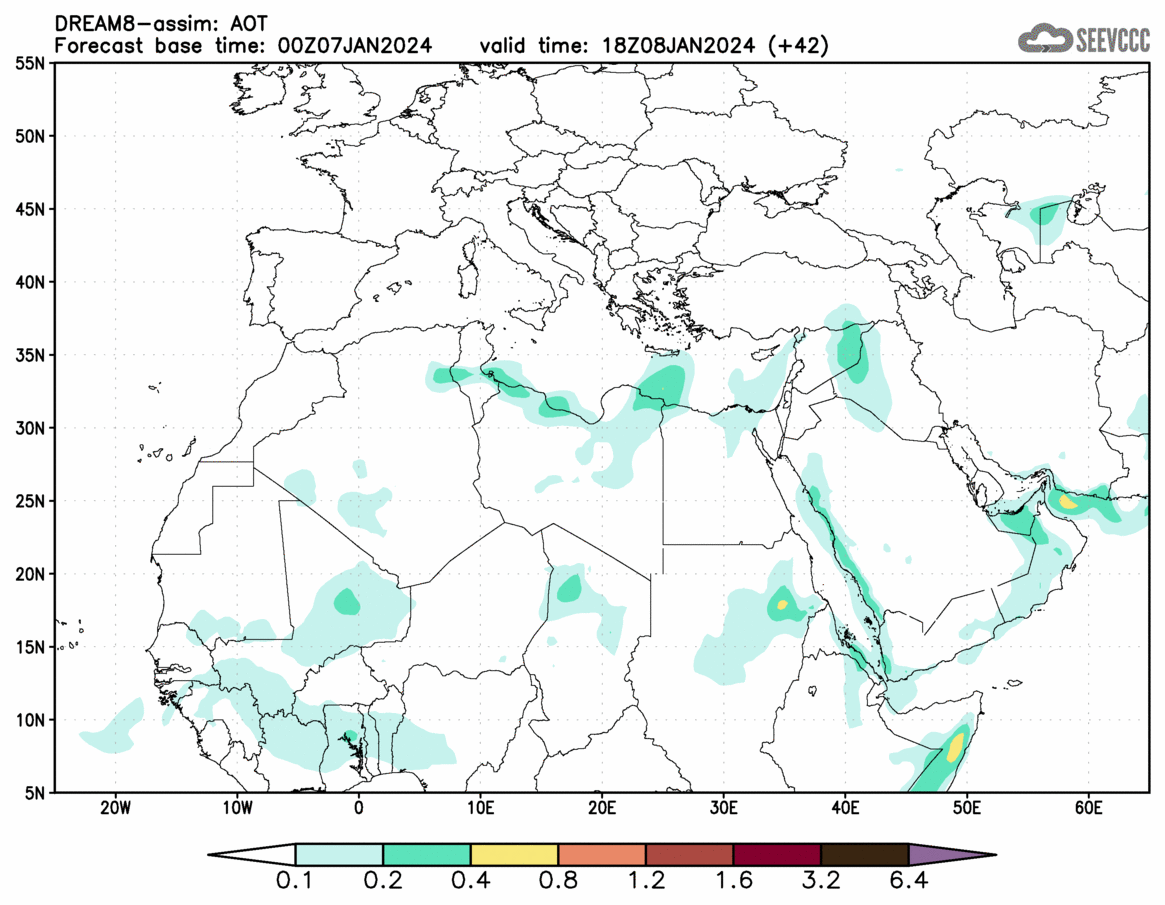Click the yellow dust spot near Gulf of Oman
The width and height of the screenshot is (1165, 905).
[1068, 502]
